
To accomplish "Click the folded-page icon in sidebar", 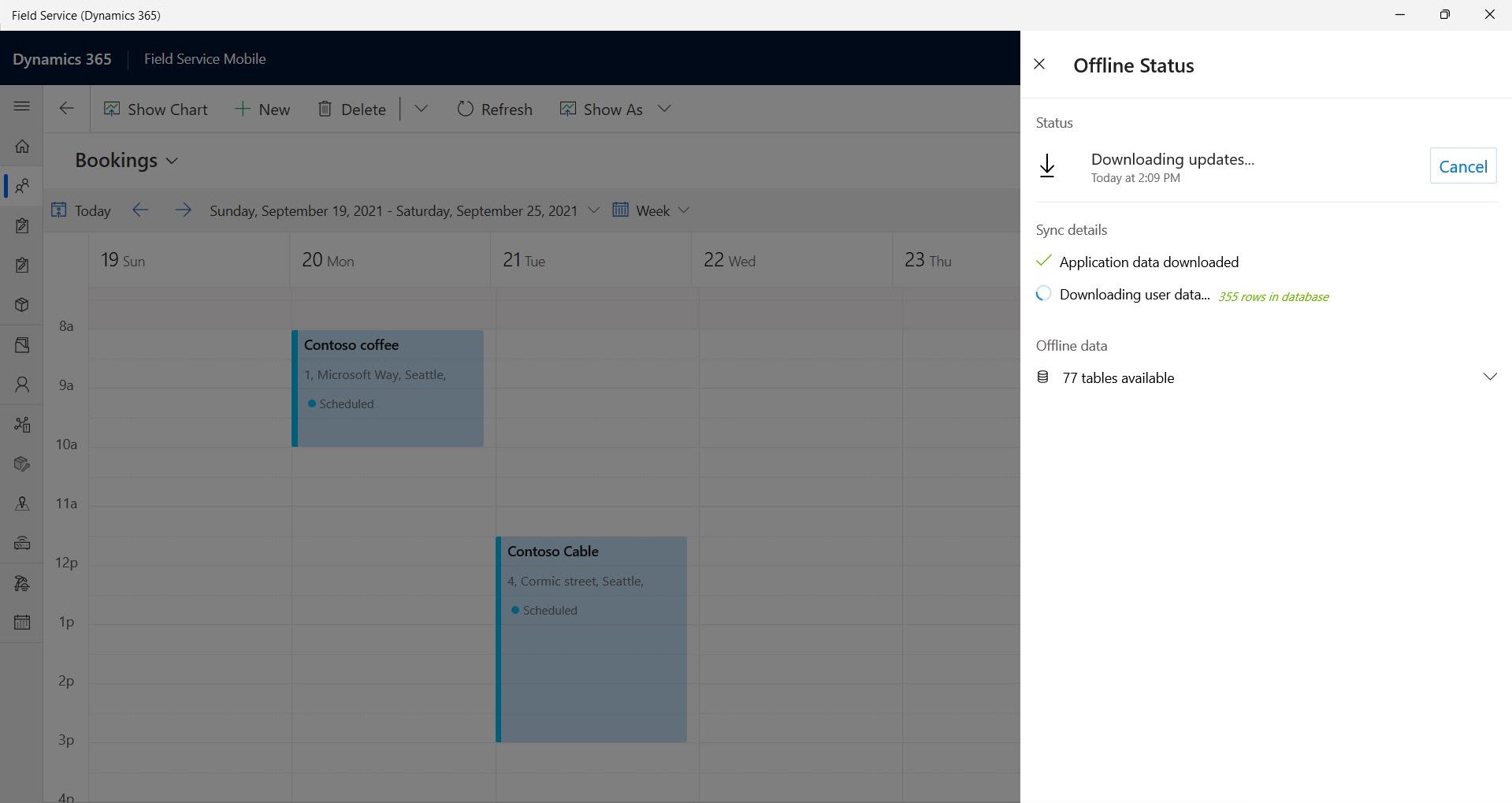I will (22, 344).
